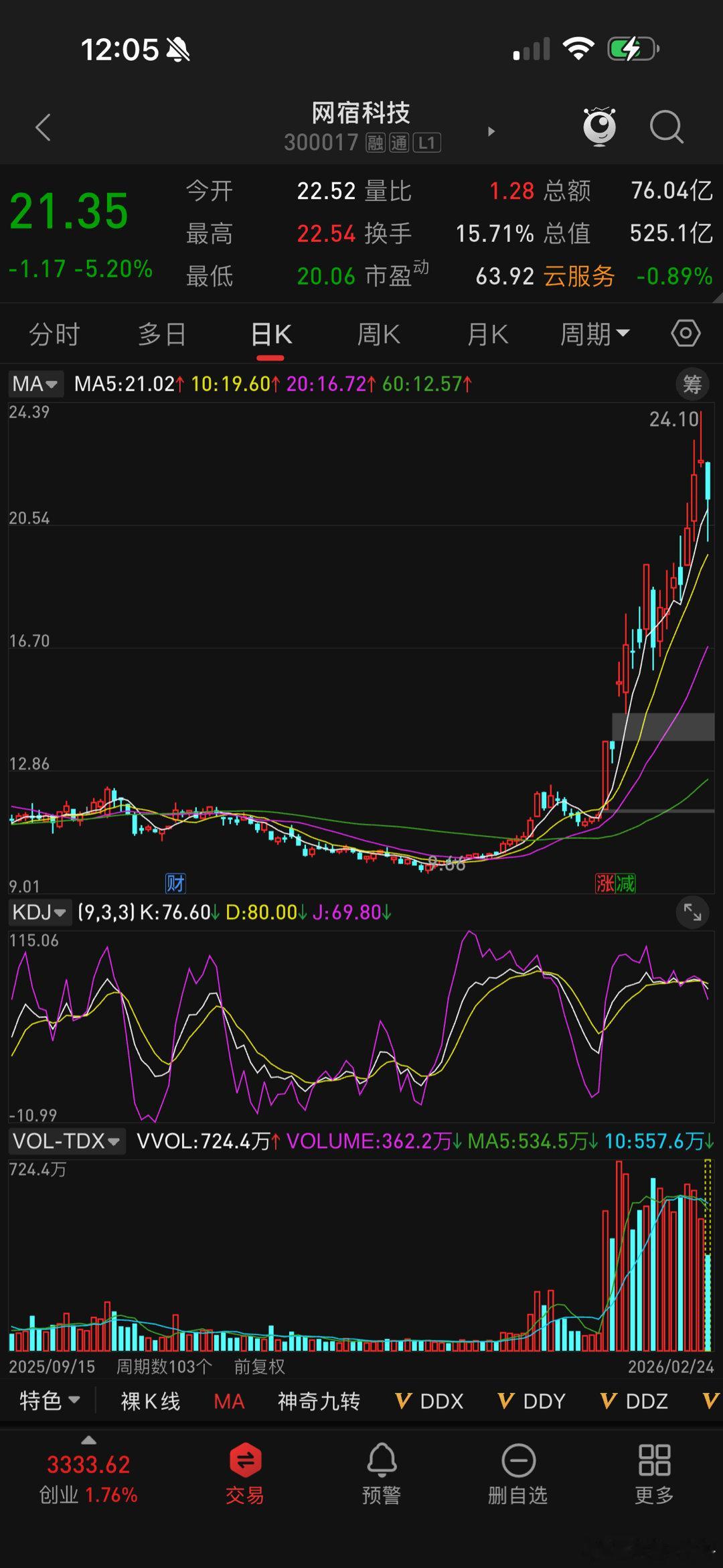Image resolution: width=723 pixels, height=1568 pixels.
Task: Switch to 月K tab
Action: [x=487, y=334]
